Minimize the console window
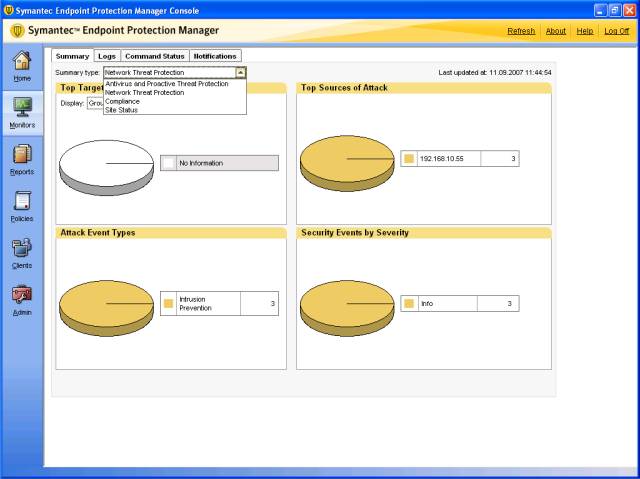The height and width of the screenshot is (479, 640). (600, 11)
